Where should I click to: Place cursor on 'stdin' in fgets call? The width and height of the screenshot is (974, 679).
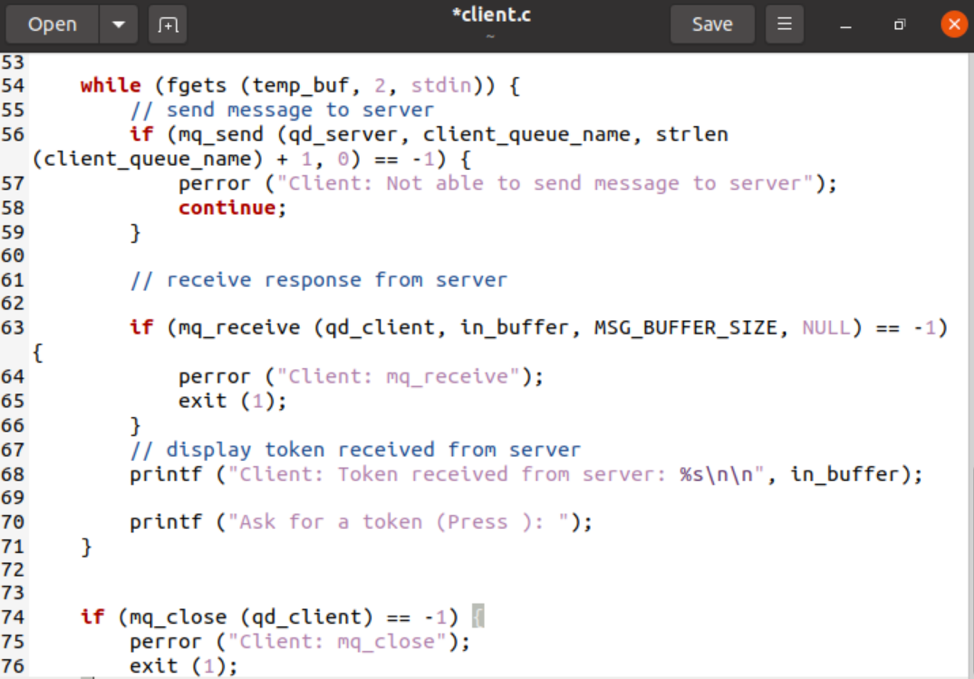click(440, 86)
